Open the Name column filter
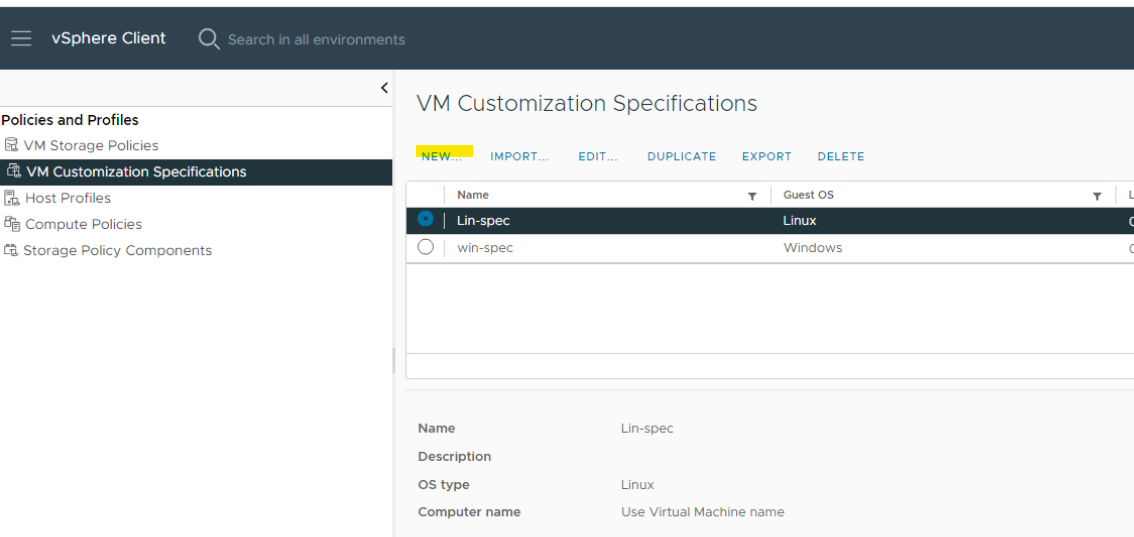This screenshot has height=537, width=1134. 752,196
